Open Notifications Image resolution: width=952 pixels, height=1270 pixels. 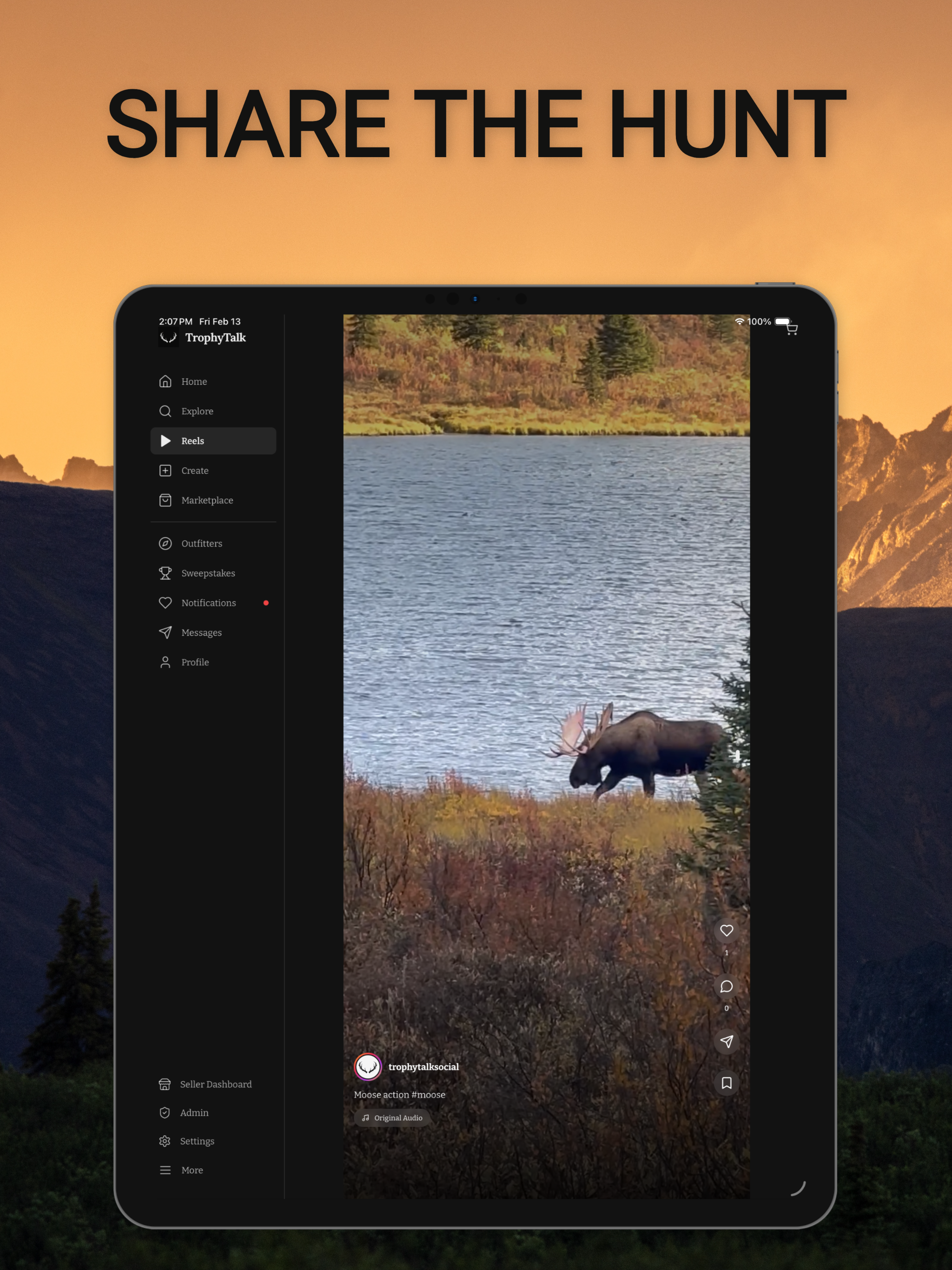coord(213,603)
